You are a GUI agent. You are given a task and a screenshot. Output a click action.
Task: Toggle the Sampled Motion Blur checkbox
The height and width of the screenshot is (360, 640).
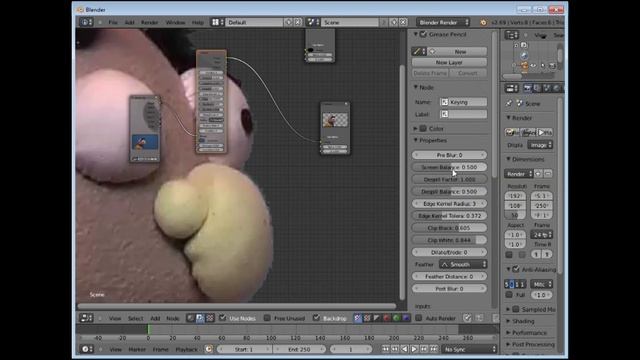(516, 309)
